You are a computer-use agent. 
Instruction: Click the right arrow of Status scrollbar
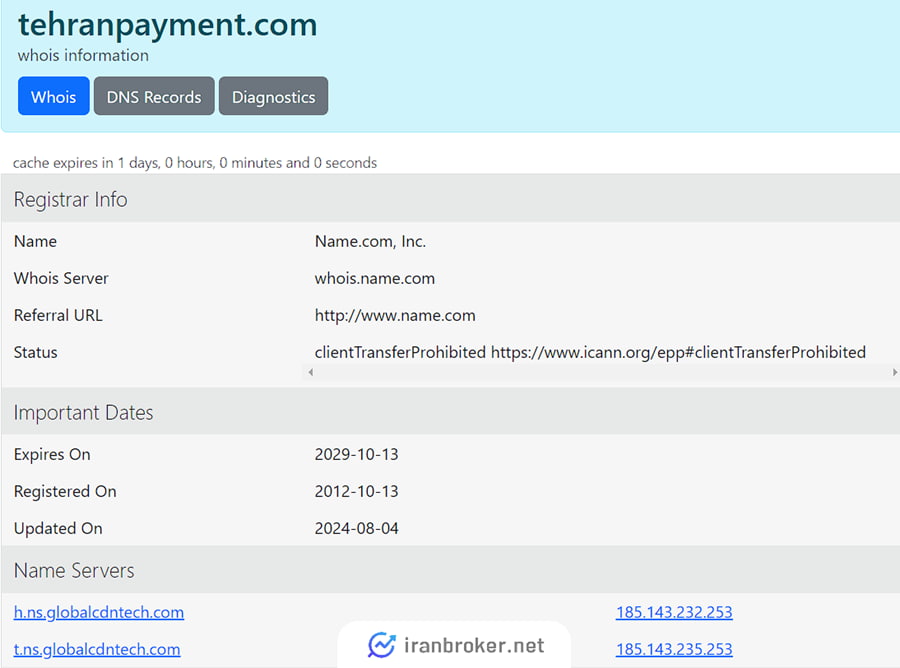pyautogui.click(x=894, y=372)
